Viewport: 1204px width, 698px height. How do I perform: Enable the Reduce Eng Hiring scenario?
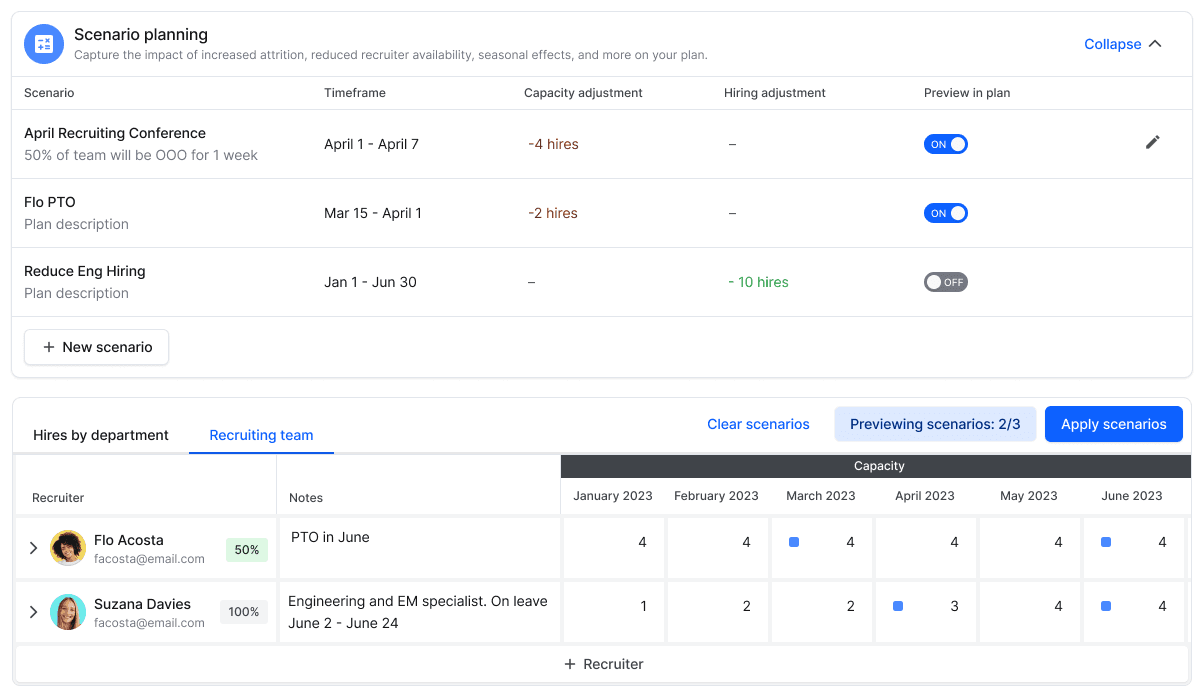[945, 281]
